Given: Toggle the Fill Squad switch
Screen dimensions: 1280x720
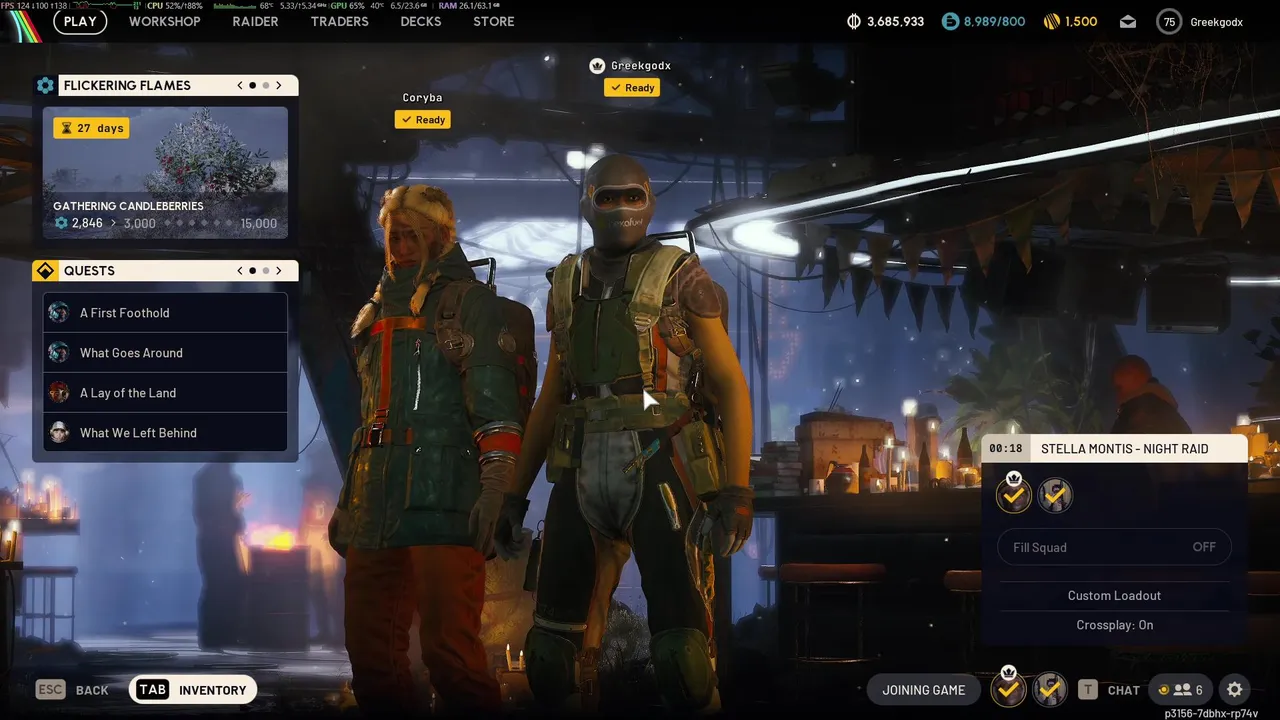Looking at the screenshot, I should click(1115, 547).
